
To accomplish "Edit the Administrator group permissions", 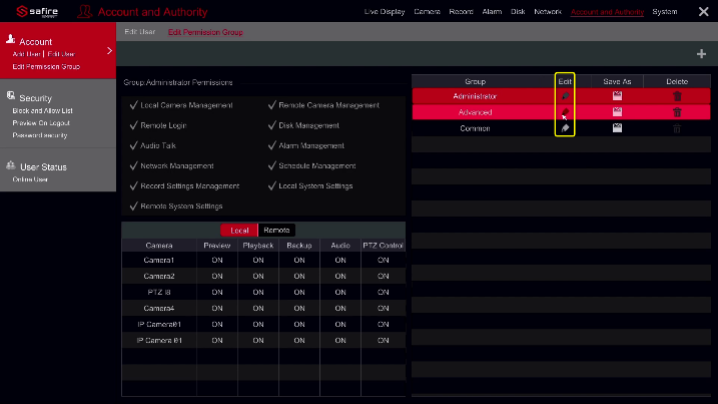I will [x=565, y=96].
